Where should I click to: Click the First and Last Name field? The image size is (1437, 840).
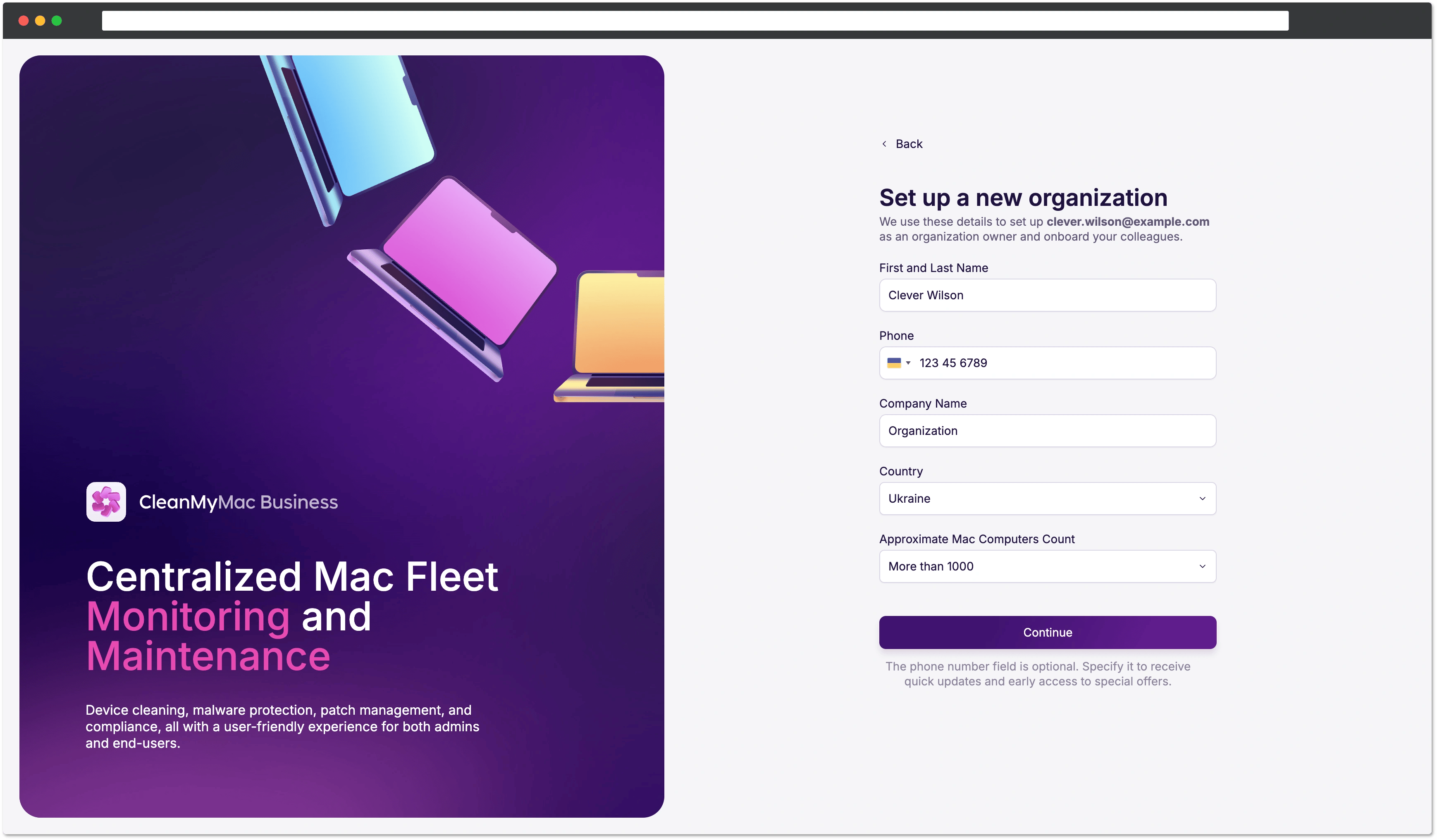(x=1047, y=295)
